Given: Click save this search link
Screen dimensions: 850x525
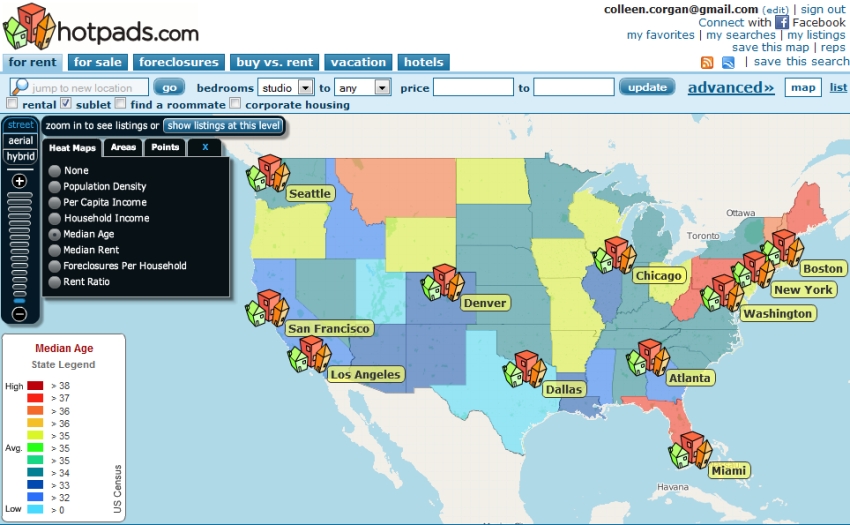Looking at the screenshot, I should click(801, 61).
